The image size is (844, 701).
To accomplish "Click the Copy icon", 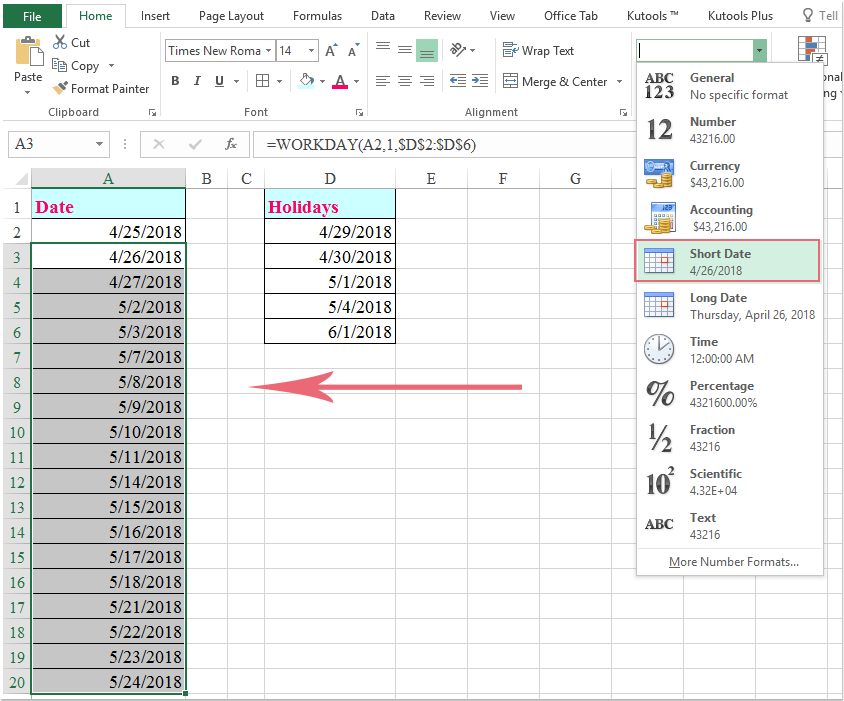I will [70, 65].
